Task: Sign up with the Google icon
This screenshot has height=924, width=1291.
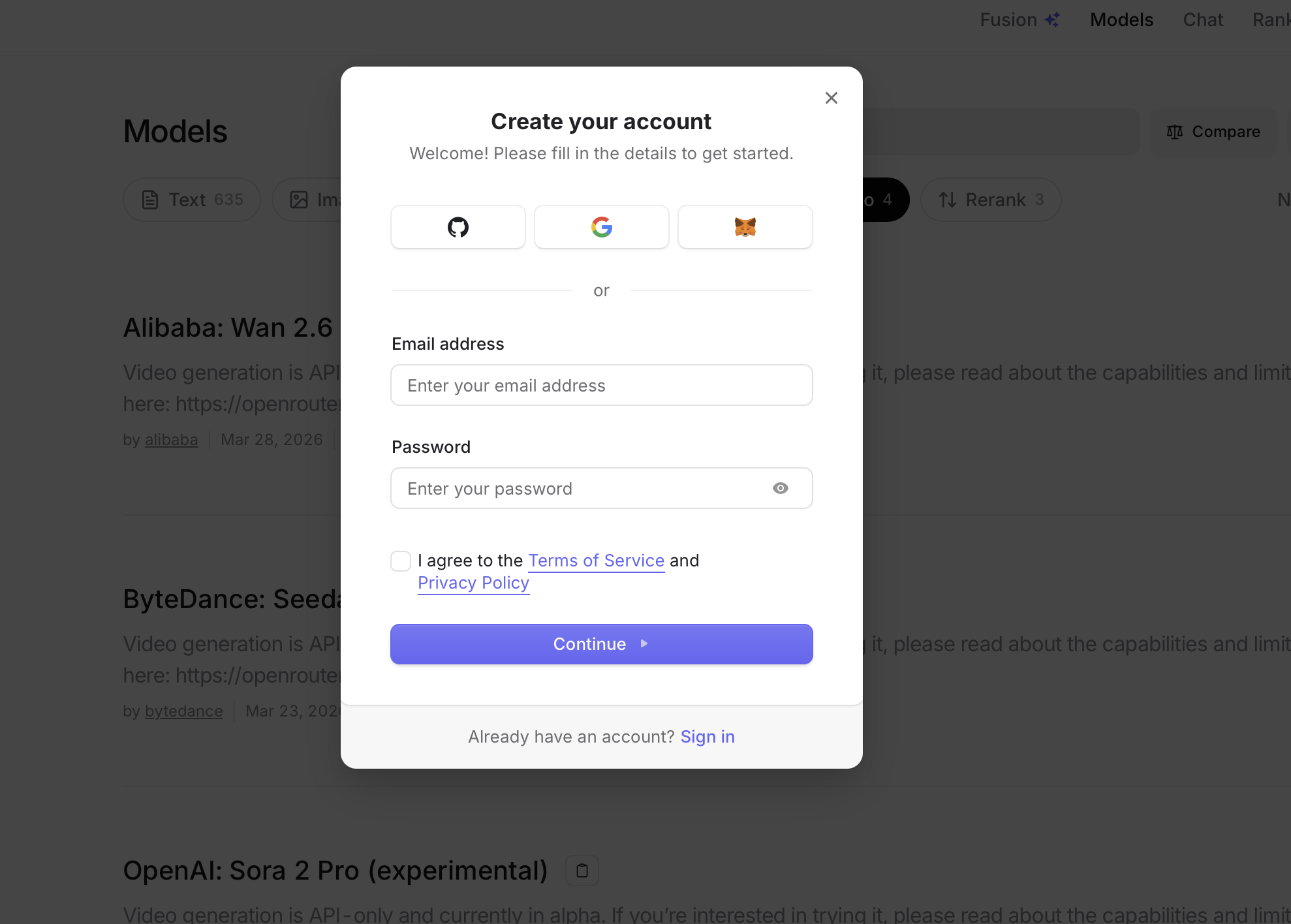Action: click(601, 227)
